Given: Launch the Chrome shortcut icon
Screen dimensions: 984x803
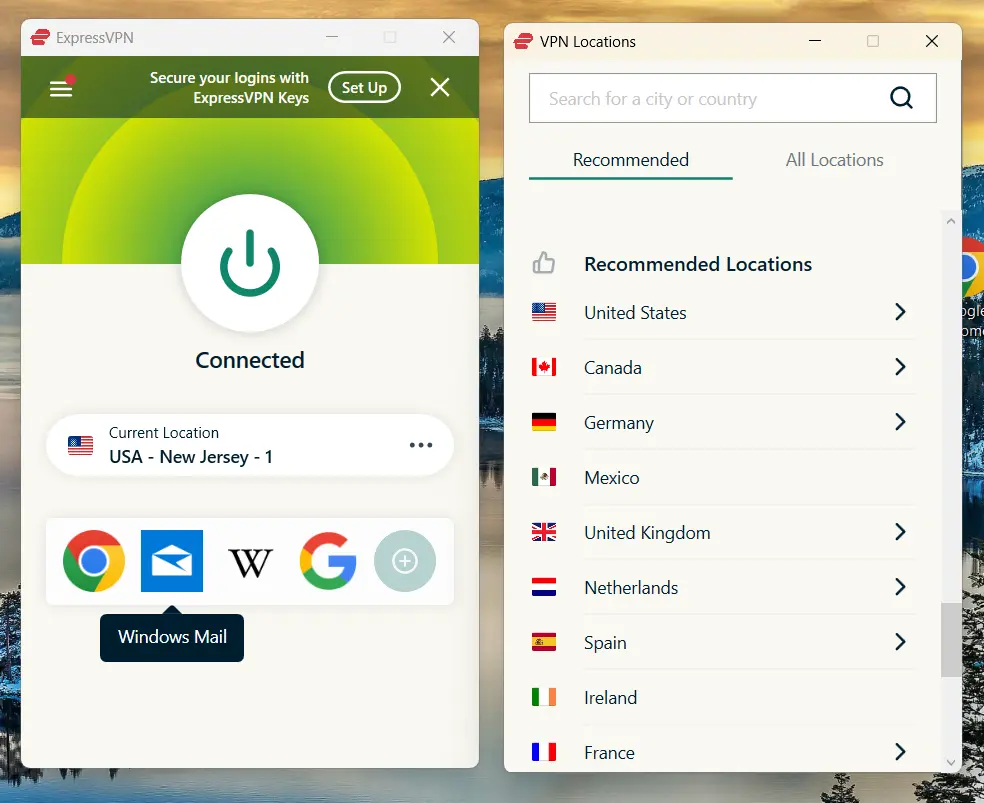Looking at the screenshot, I should pyautogui.click(x=94, y=561).
